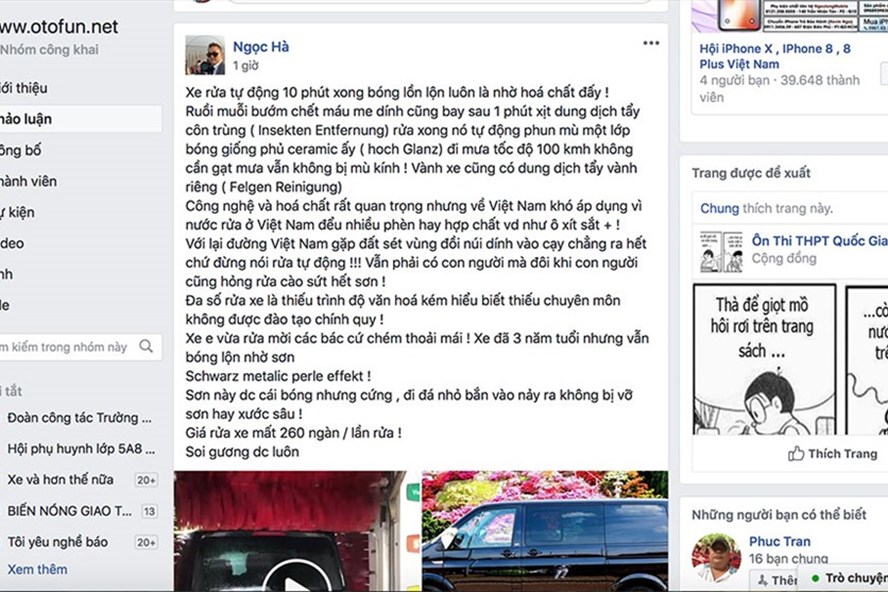This screenshot has height=592, width=888.
Task: Play the car wash video
Action: pos(297,578)
